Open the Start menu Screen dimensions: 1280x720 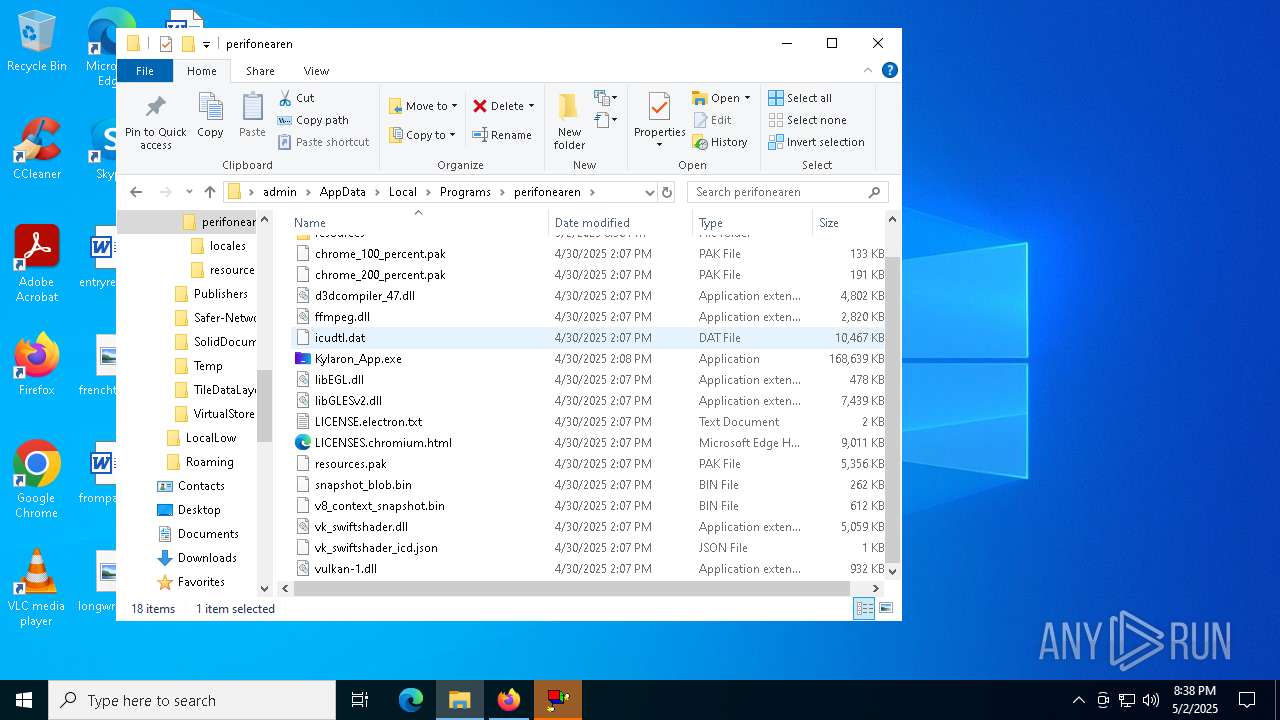pos(24,700)
